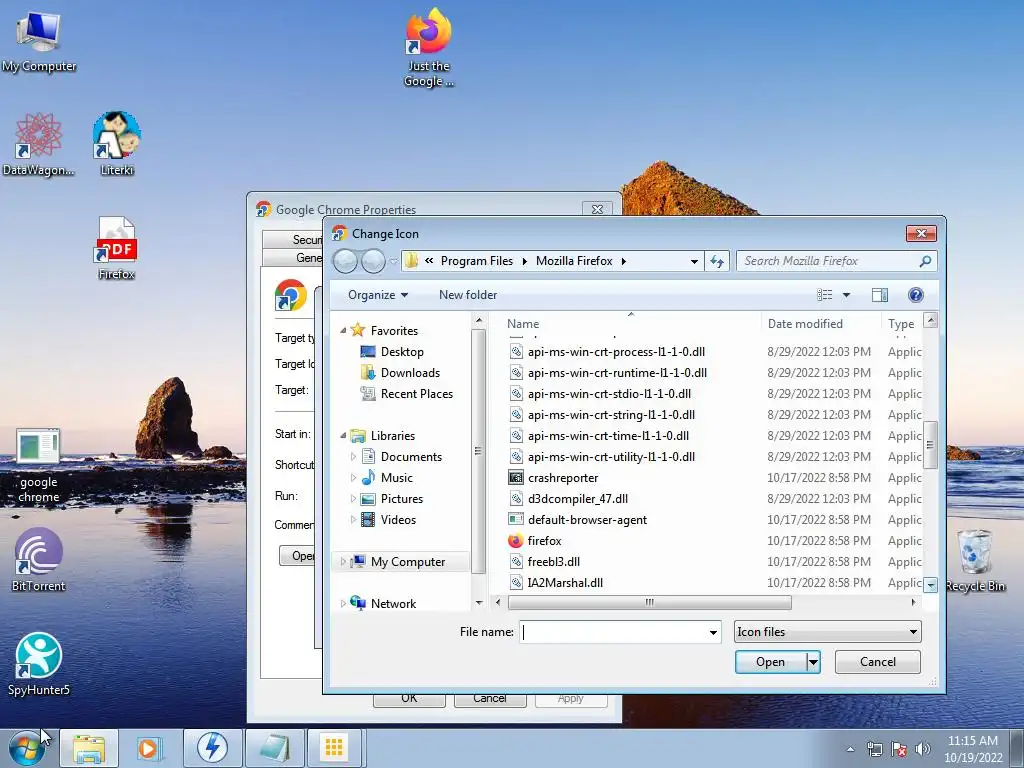This screenshot has width=1024, height=768.
Task: Select freebl3.dll in the file list
Action: point(554,562)
